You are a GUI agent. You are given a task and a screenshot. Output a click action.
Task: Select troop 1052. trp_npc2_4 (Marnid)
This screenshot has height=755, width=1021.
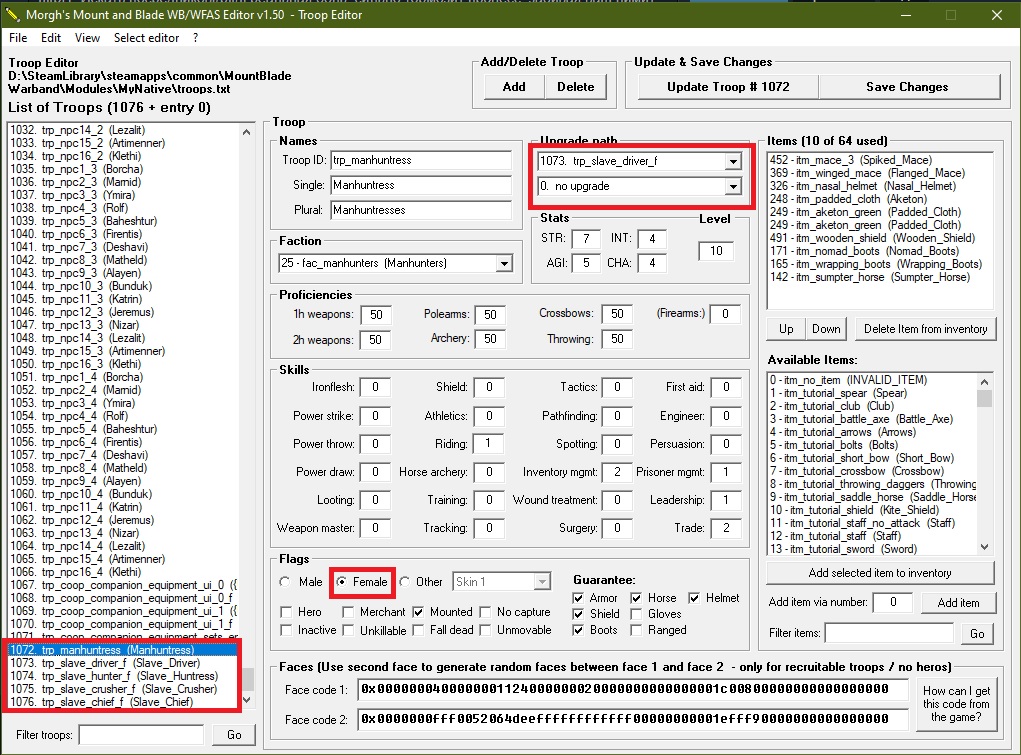pyautogui.click(x=124, y=390)
